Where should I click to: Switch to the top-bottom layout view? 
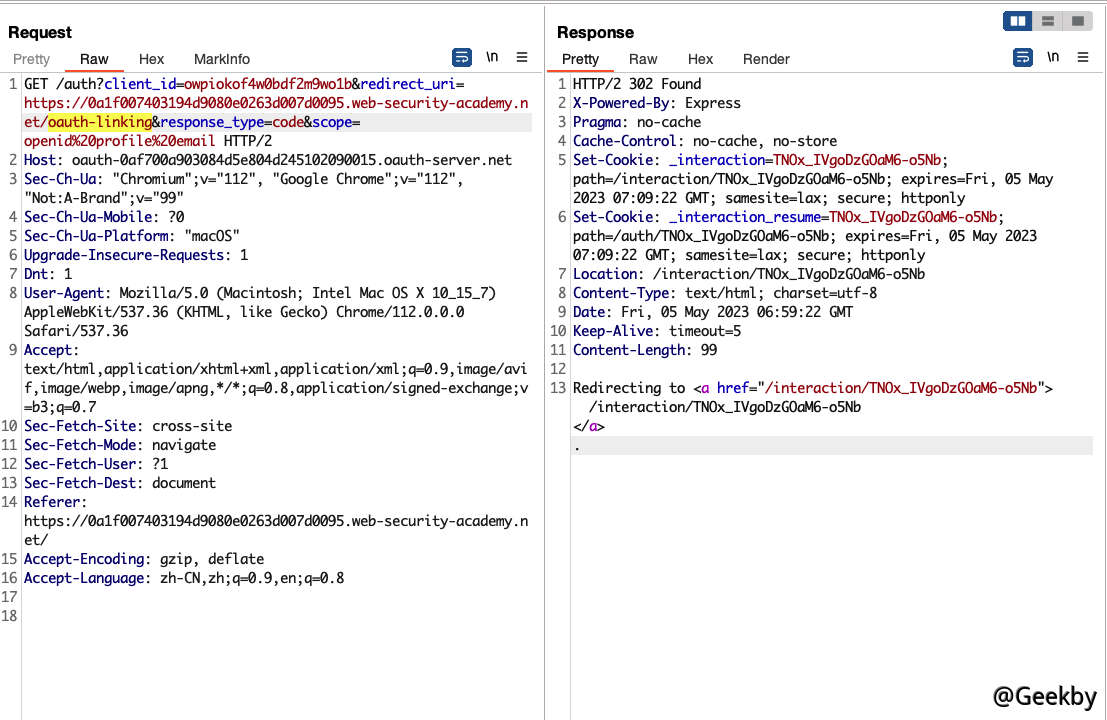pos(1047,21)
